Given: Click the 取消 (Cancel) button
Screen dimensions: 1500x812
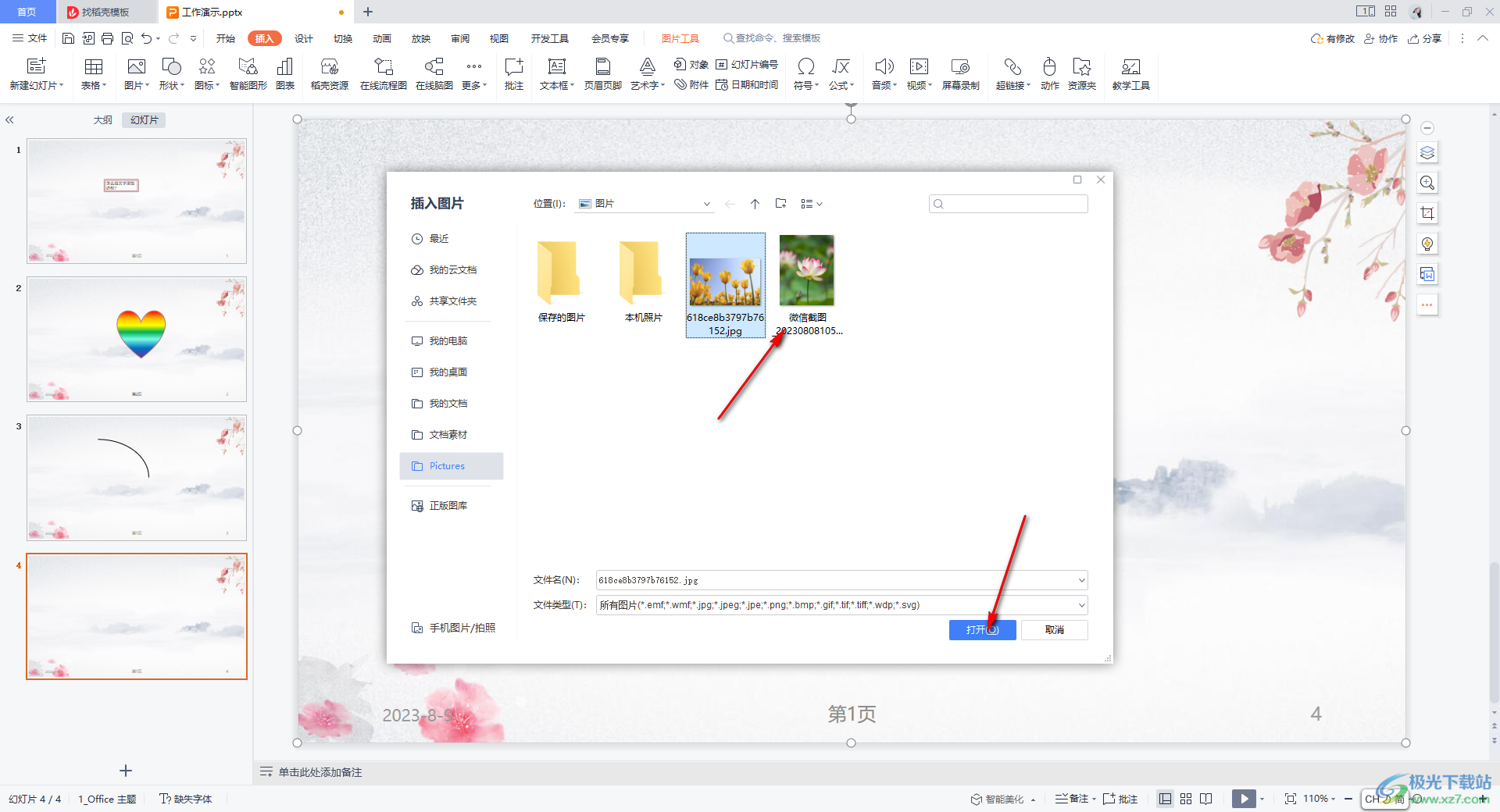Looking at the screenshot, I should click(x=1054, y=630).
